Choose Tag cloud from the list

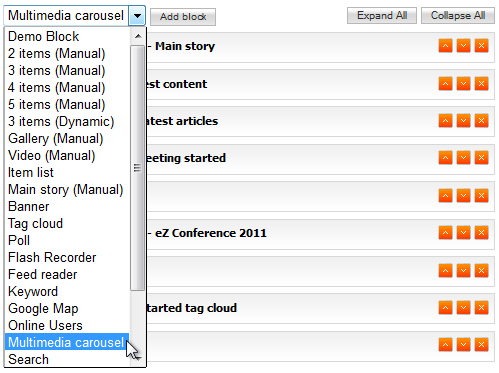coord(35,223)
